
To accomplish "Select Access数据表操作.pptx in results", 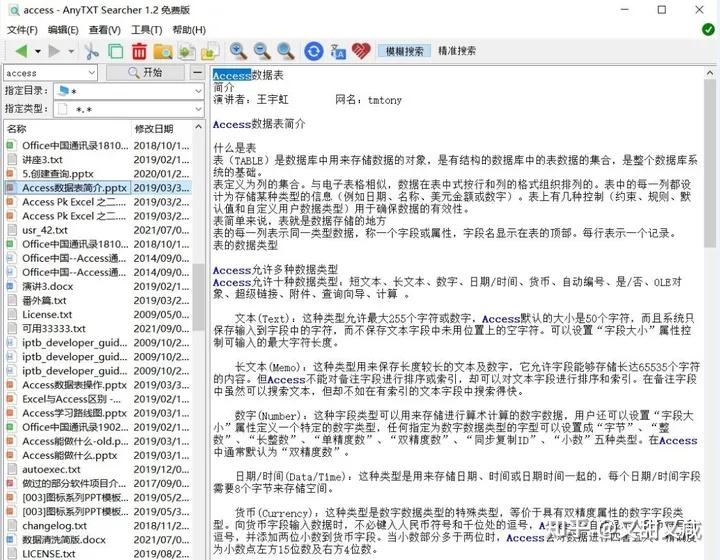I will click(98, 385).
